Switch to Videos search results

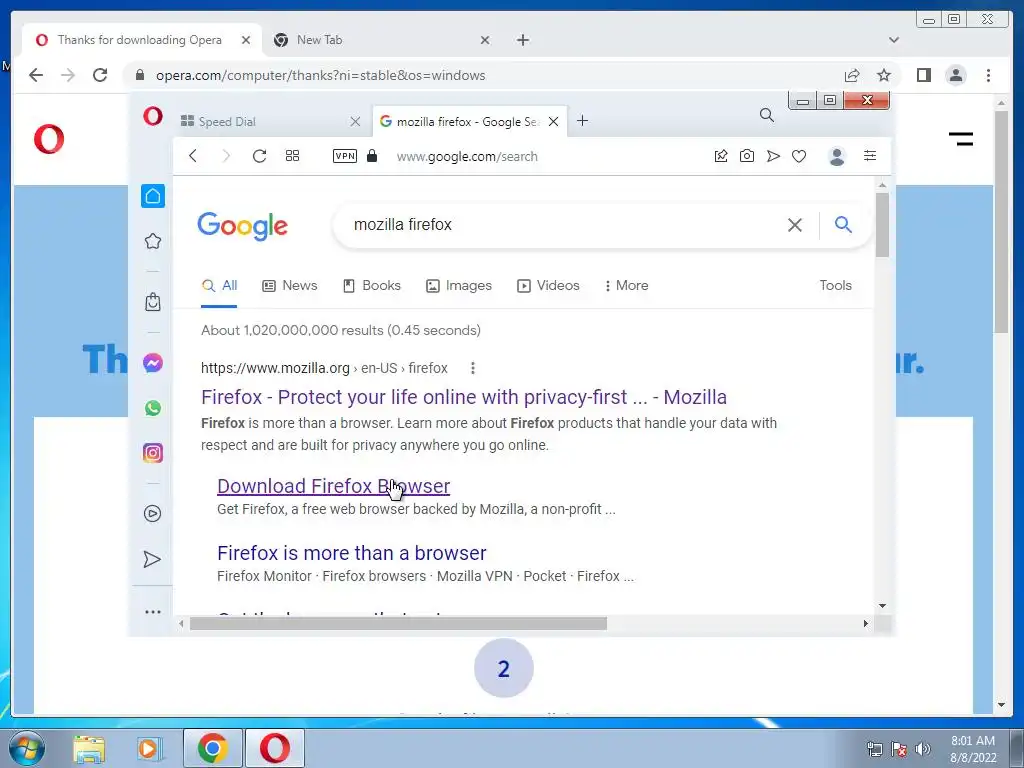pos(548,285)
